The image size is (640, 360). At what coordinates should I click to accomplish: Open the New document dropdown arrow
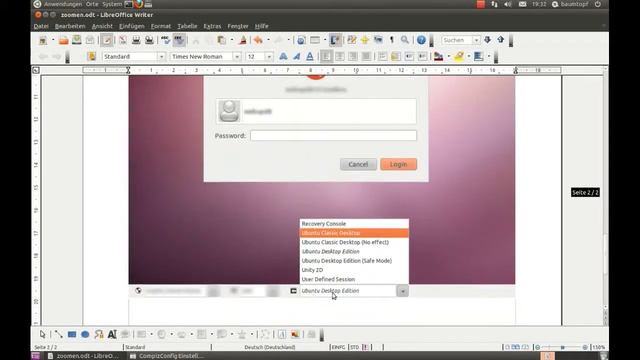click(x=52, y=40)
